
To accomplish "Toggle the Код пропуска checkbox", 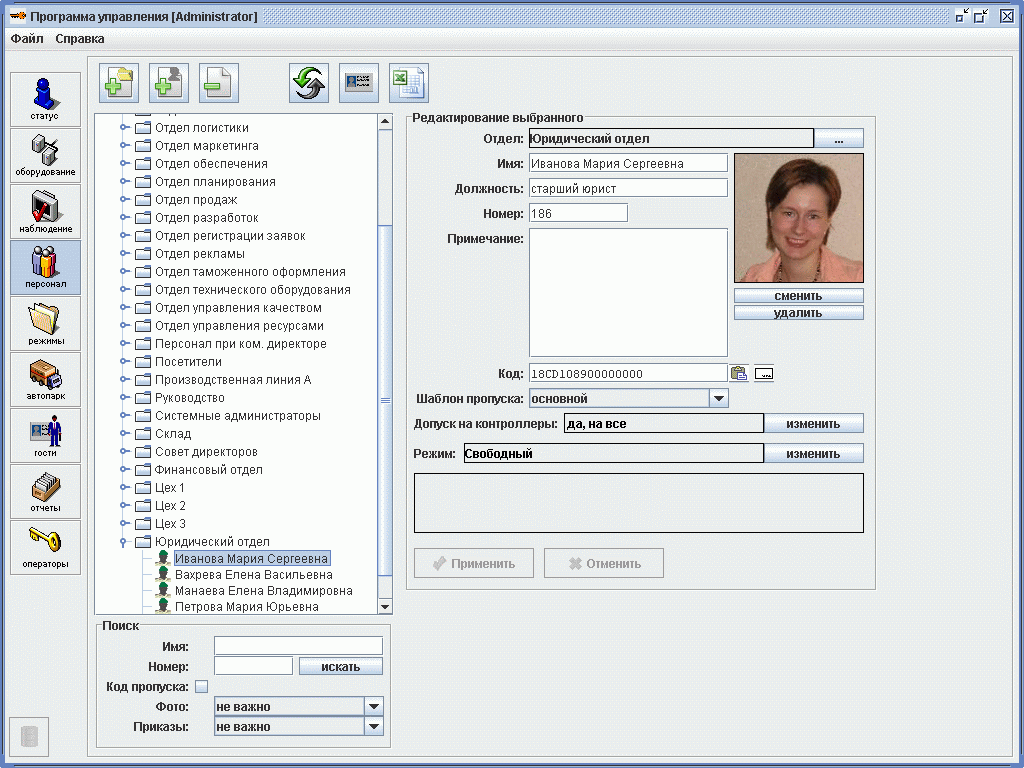I will pyautogui.click(x=201, y=687).
